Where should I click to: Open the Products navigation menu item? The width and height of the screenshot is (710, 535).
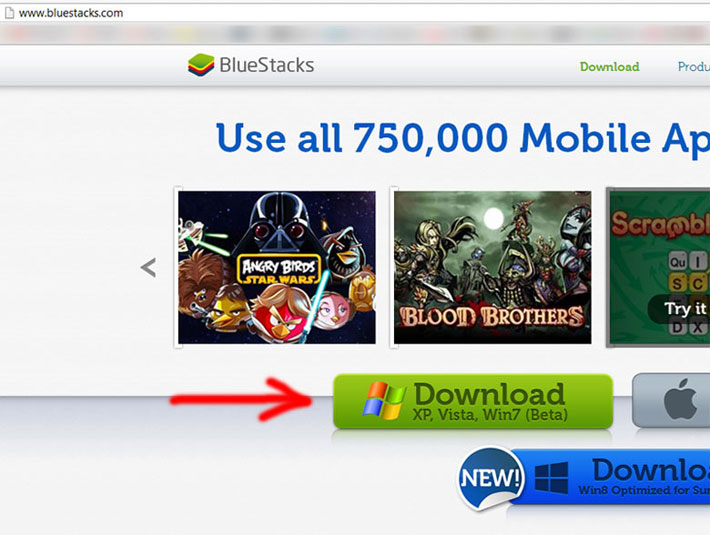tap(694, 67)
